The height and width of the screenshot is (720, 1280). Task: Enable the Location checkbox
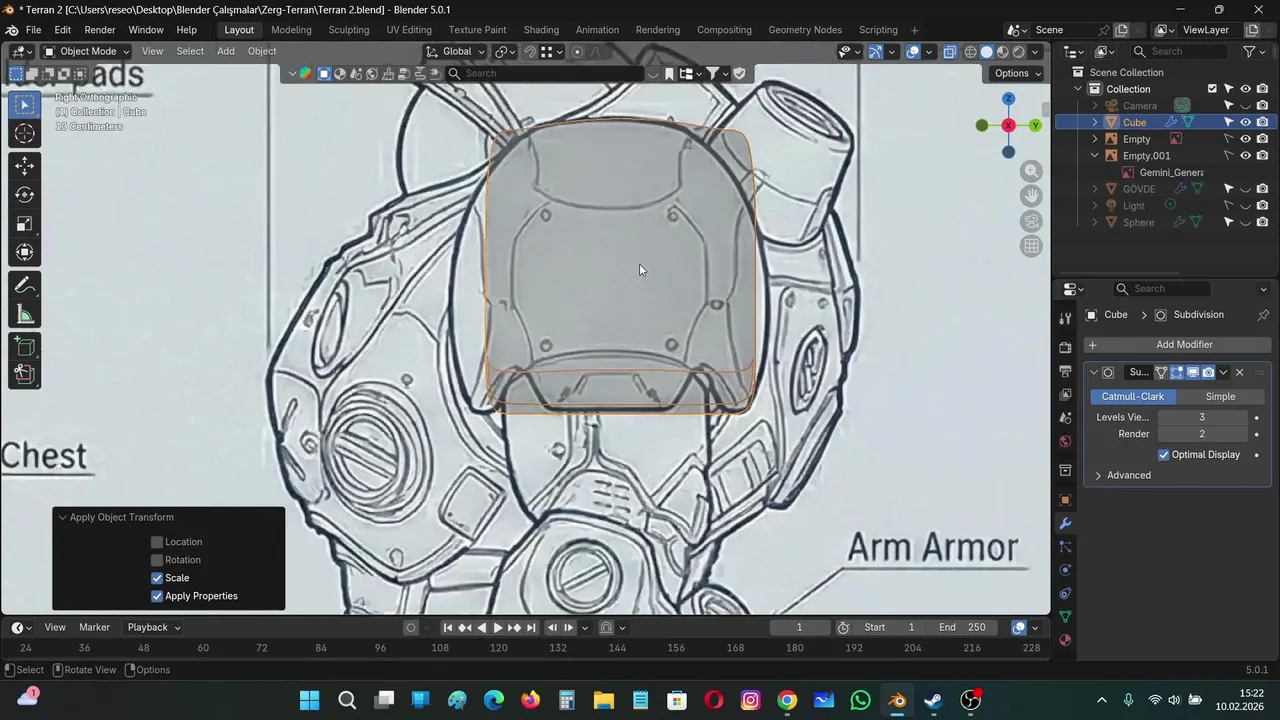coord(157,542)
